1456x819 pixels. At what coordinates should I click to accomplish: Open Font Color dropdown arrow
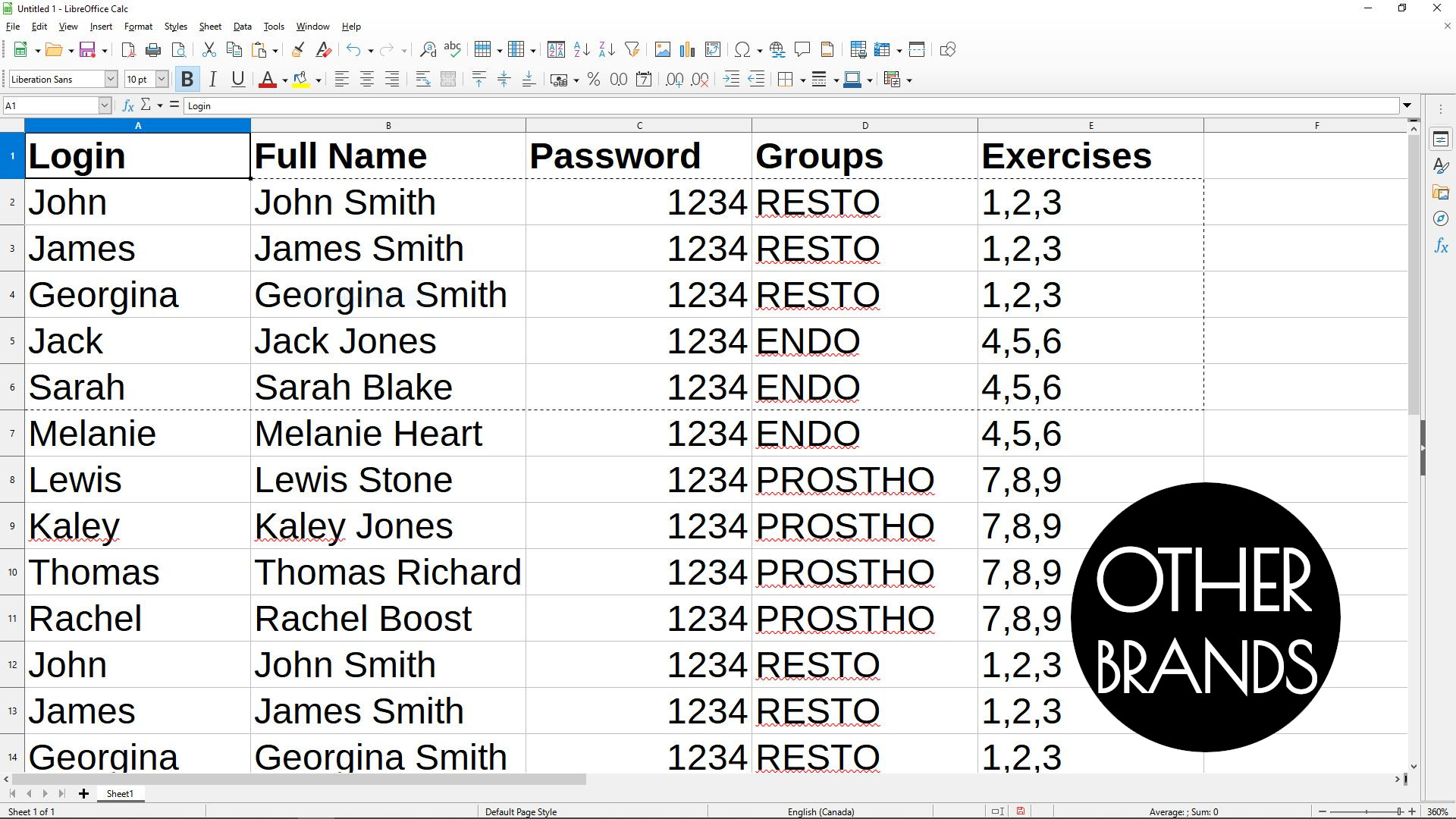point(285,80)
